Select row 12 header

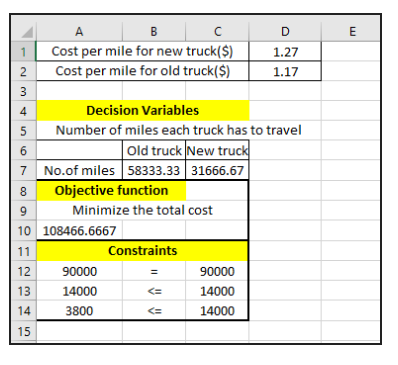point(23,271)
